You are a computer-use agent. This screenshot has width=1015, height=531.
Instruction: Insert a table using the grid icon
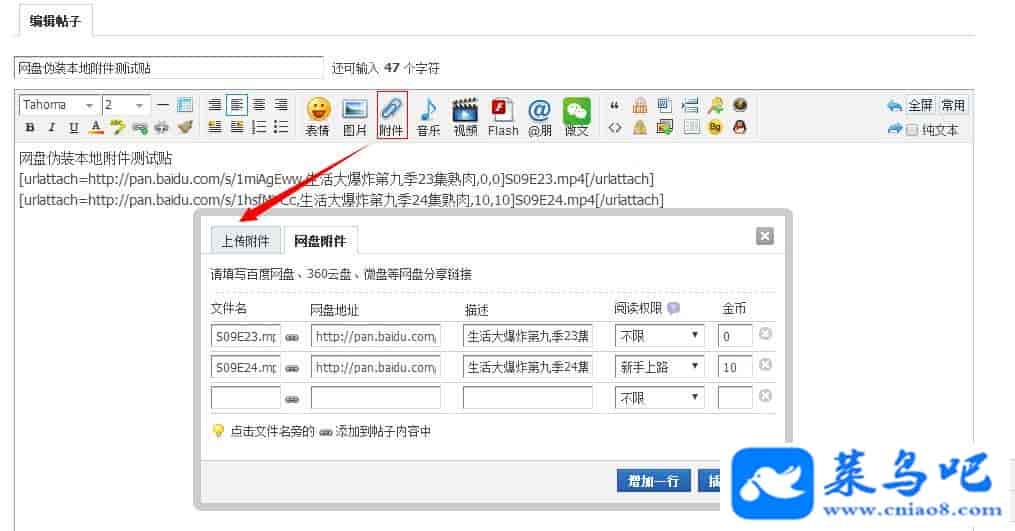(185, 105)
